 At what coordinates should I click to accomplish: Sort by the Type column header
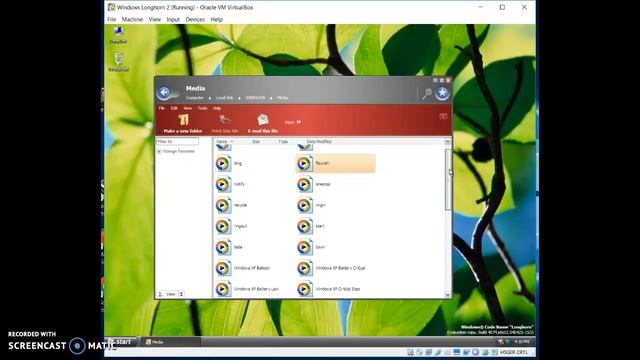tap(283, 141)
